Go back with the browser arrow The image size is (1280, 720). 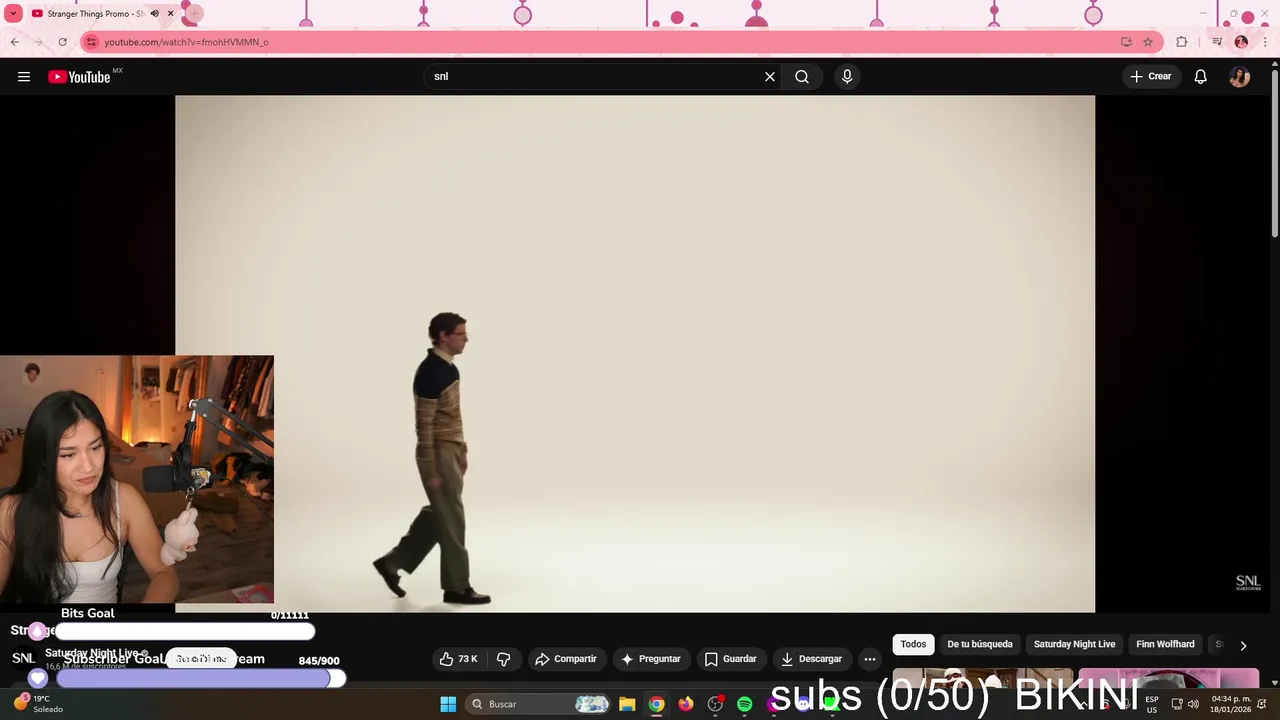[x=14, y=42]
